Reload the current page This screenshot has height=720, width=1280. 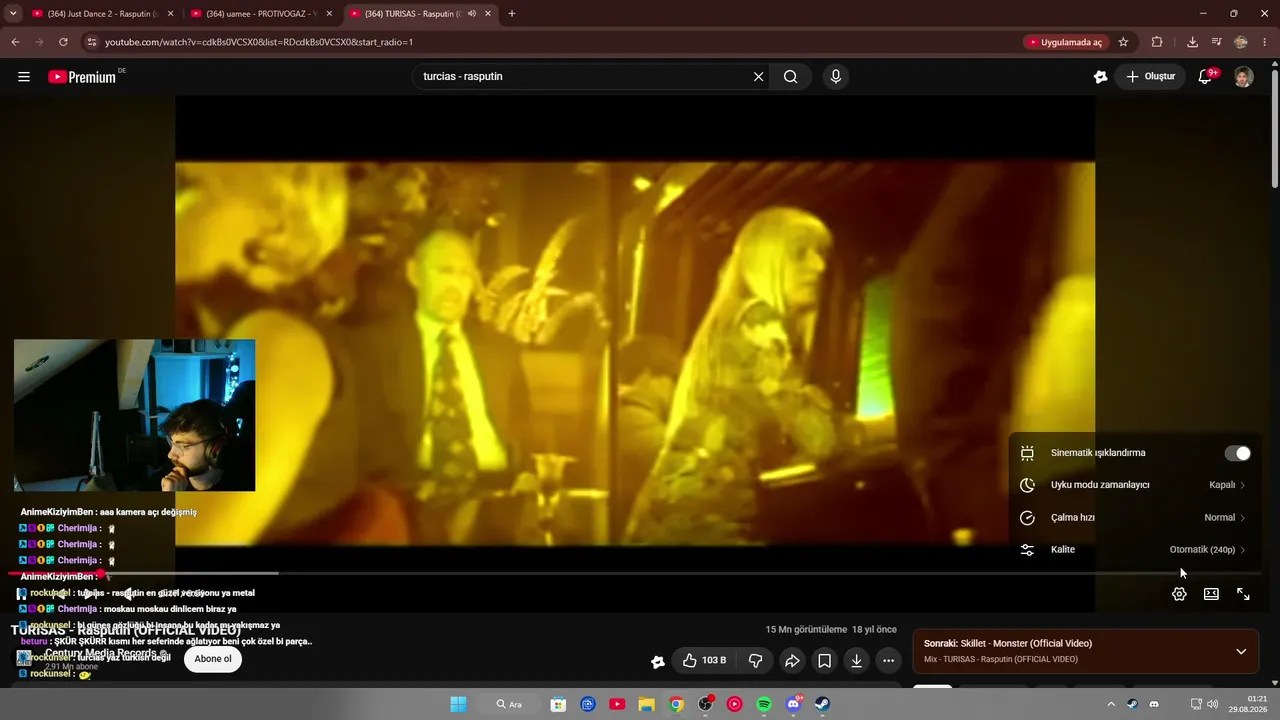coord(63,42)
